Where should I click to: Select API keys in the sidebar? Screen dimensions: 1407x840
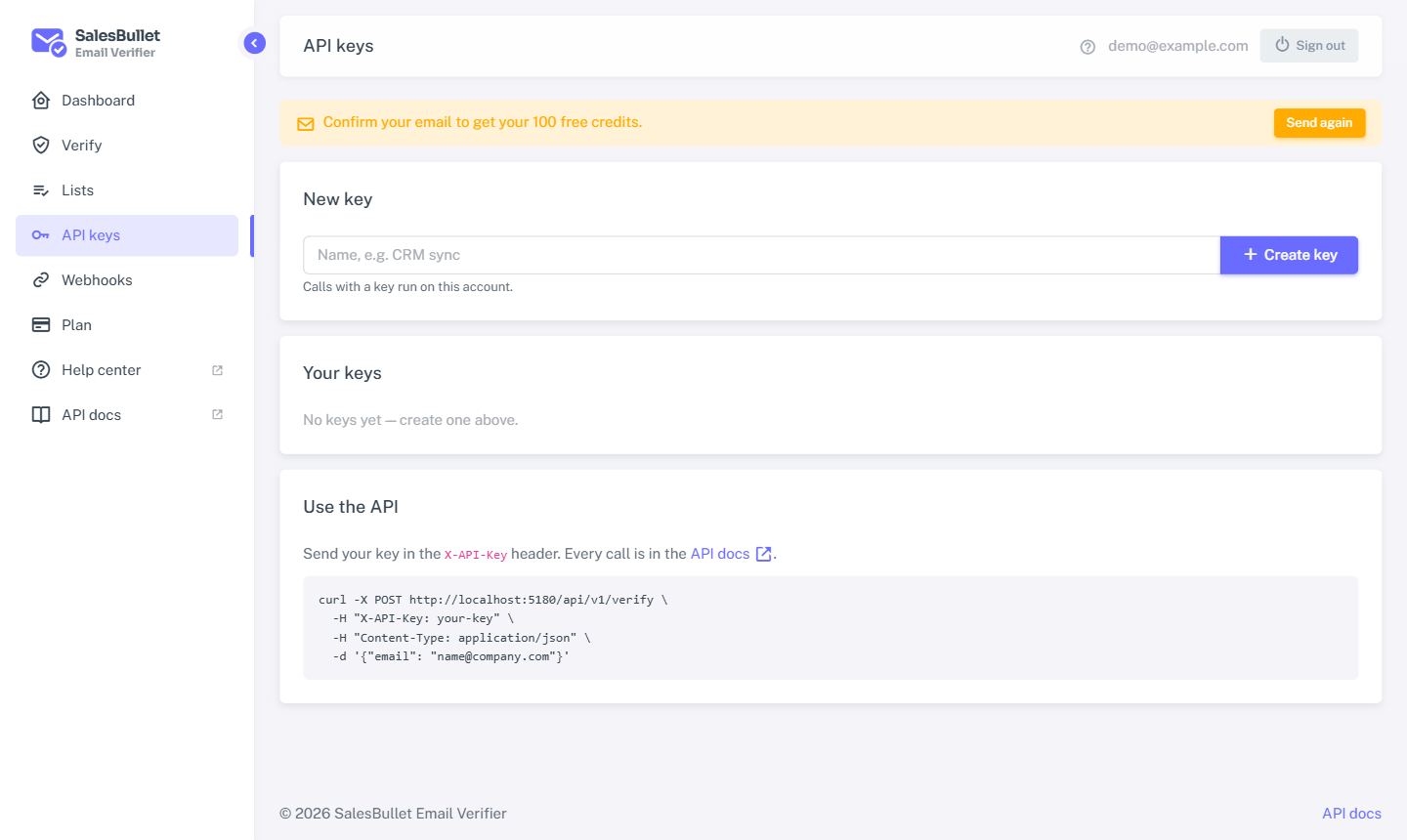(127, 235)
